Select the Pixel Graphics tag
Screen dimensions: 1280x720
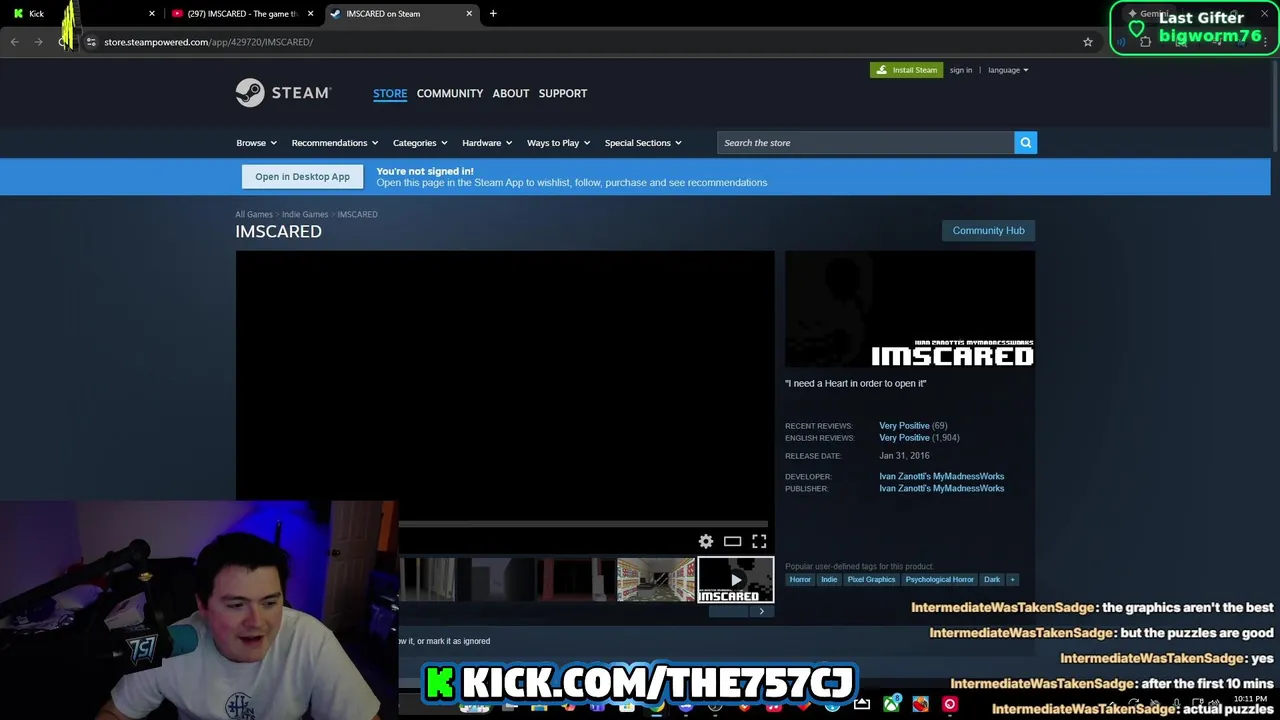pyautogui.click(x=871, y=579)
